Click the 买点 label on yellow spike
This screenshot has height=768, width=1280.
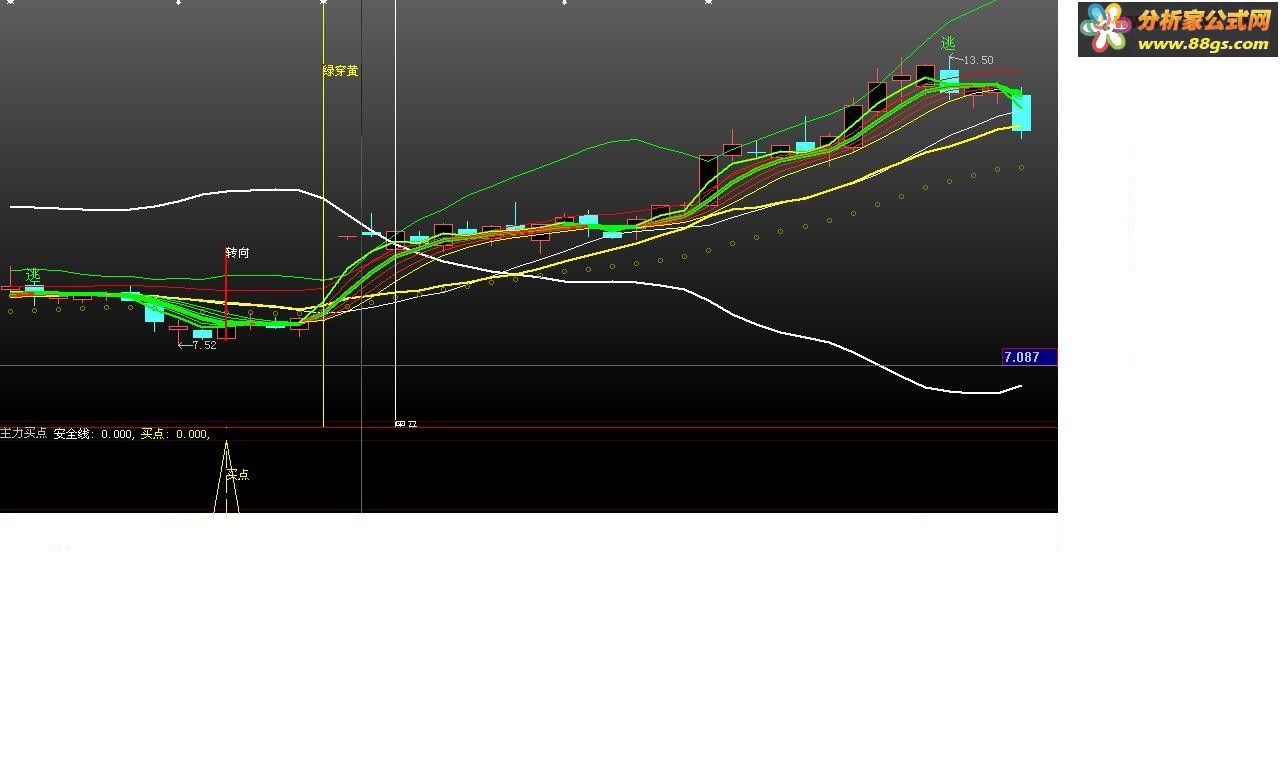238,475
